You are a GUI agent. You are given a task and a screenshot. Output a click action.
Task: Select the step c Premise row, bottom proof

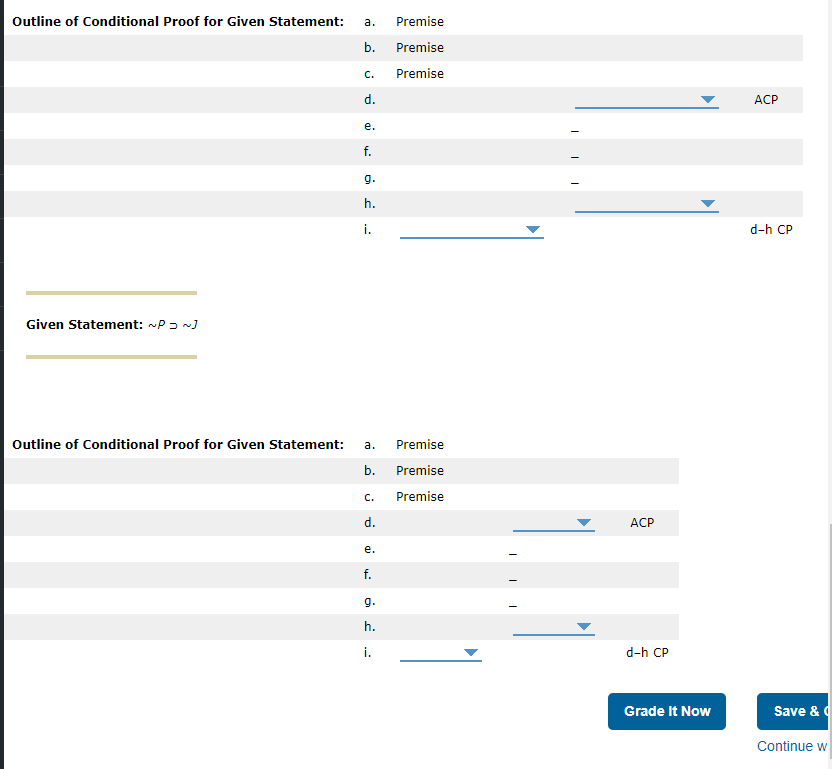coord(419,496)
